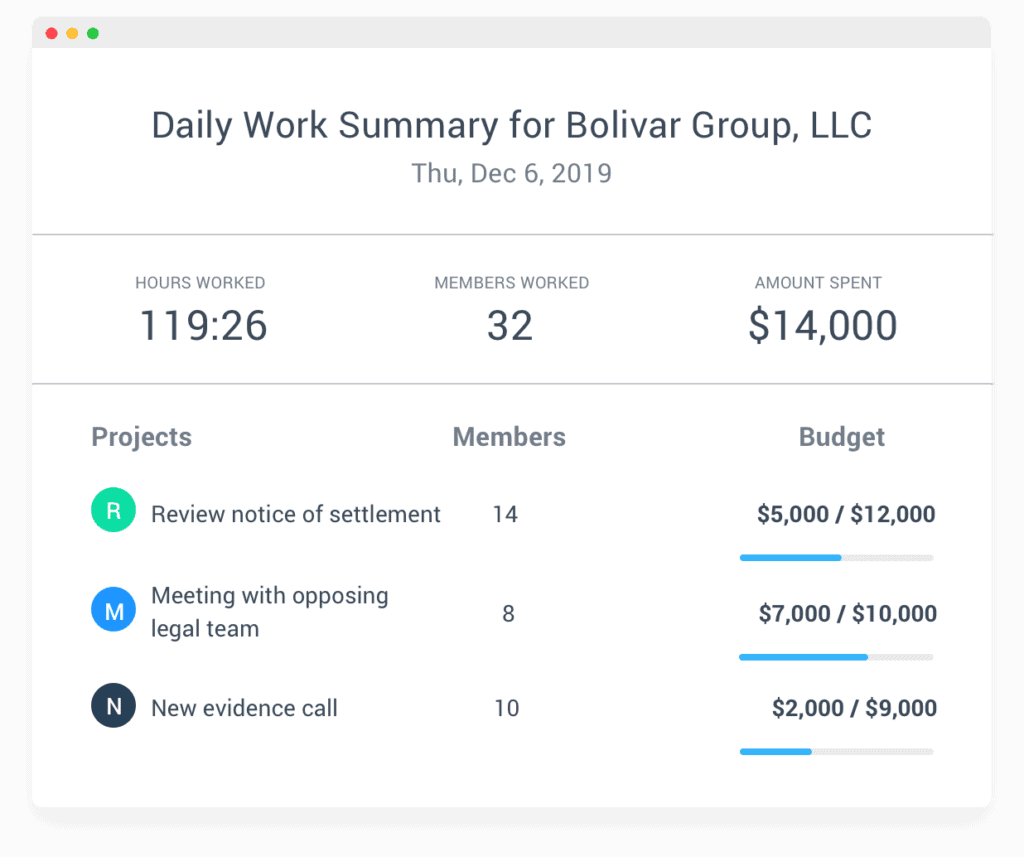This screenshot has height=857, width=1024.
Task: Click the Budget column header
Action: tap(841, 437)
